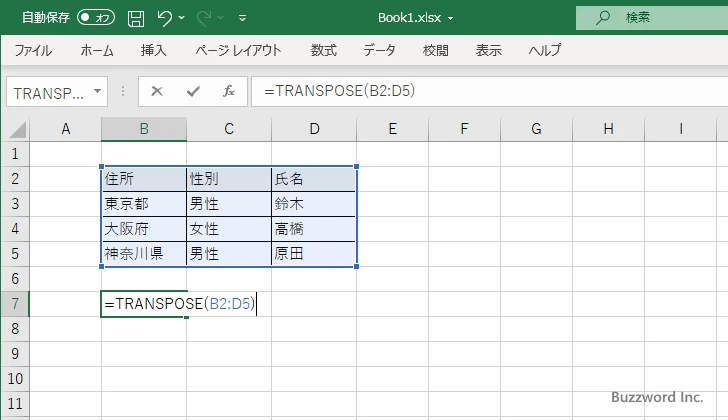Select column C header
The width and height of the screenshot is (728, 420).
coord(229,129)
